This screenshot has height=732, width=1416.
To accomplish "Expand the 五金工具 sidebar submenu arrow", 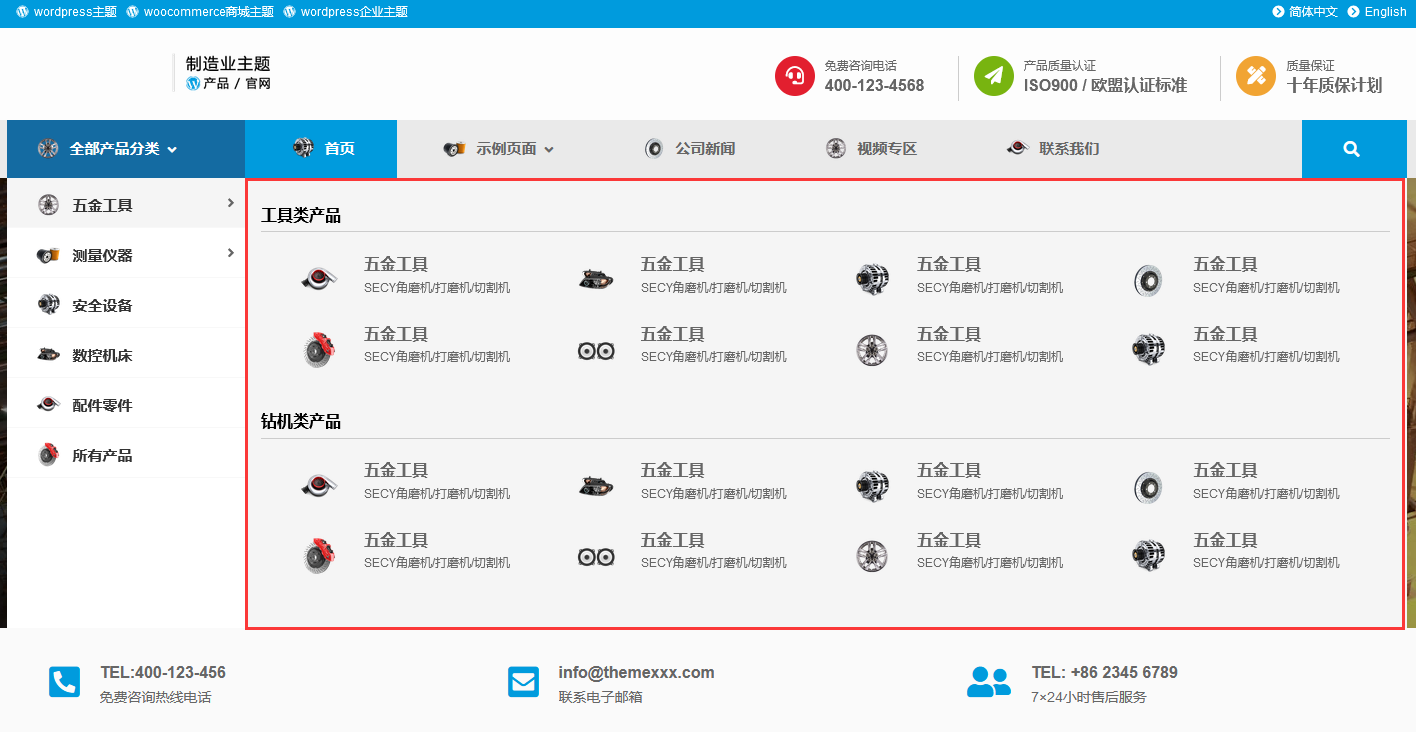I will pyautogui.click(x=231, y=203).
